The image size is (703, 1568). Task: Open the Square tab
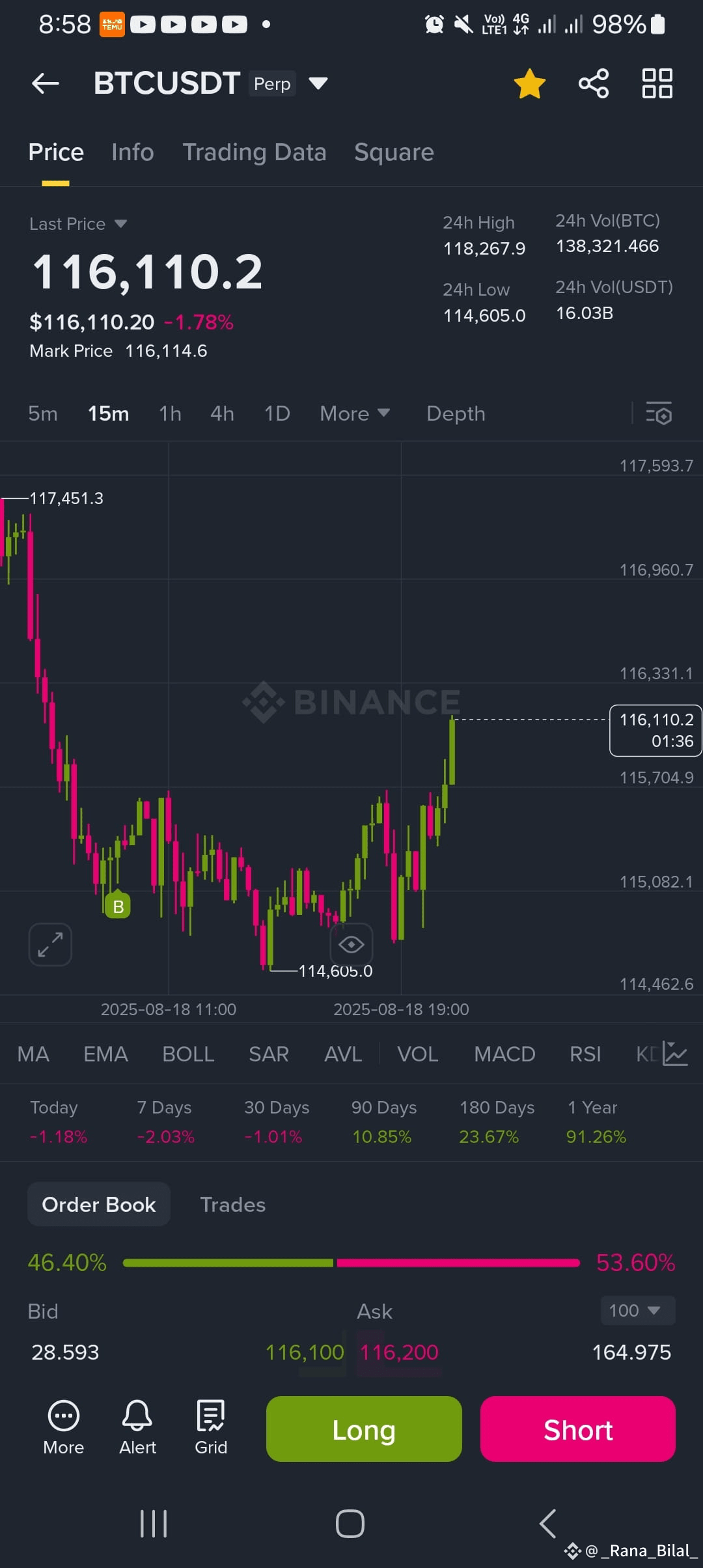[394, 152]
